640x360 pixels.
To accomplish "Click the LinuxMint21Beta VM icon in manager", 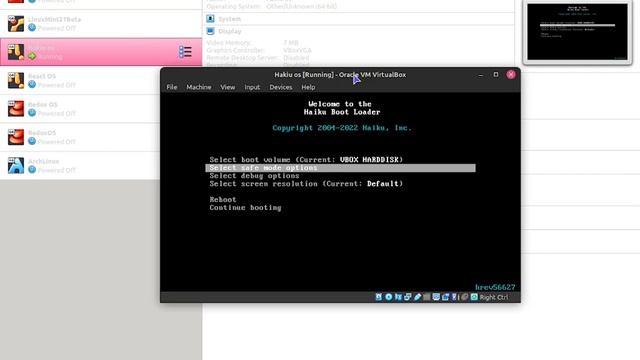I will [16, 23].
